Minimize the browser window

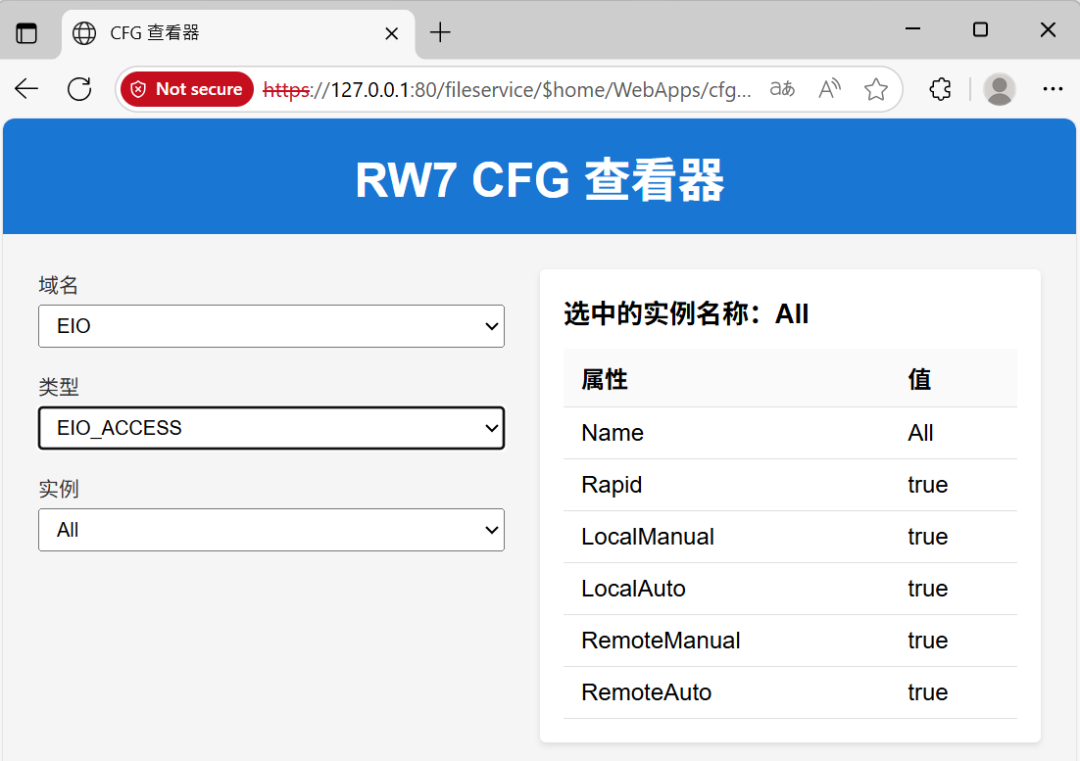pyautogui.click(x=913, y=29)
